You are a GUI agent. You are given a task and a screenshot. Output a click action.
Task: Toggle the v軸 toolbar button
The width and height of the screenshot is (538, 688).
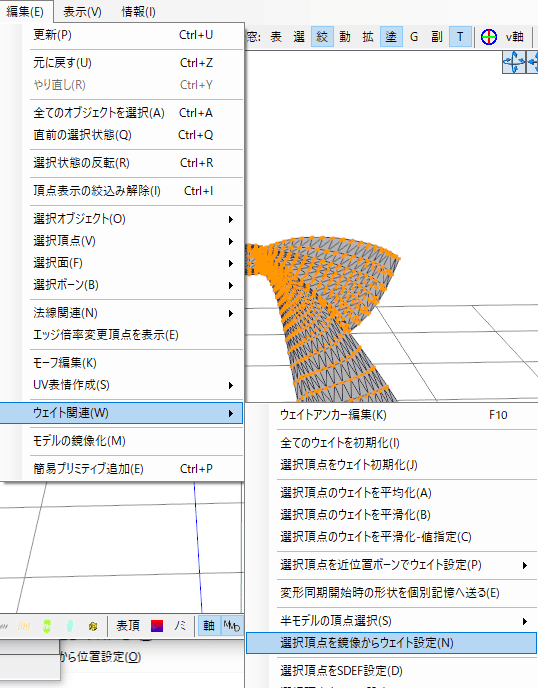(514, 37)
